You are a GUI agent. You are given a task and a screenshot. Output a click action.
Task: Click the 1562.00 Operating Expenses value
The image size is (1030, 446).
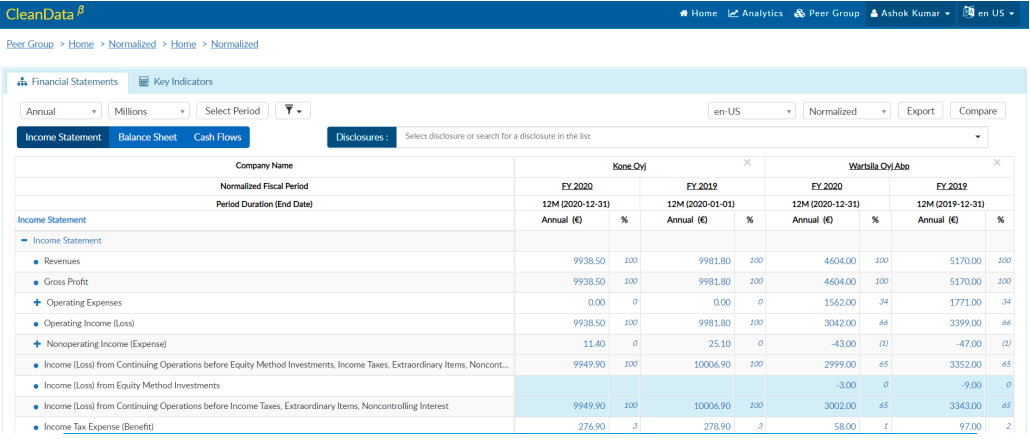coord(840,303)
